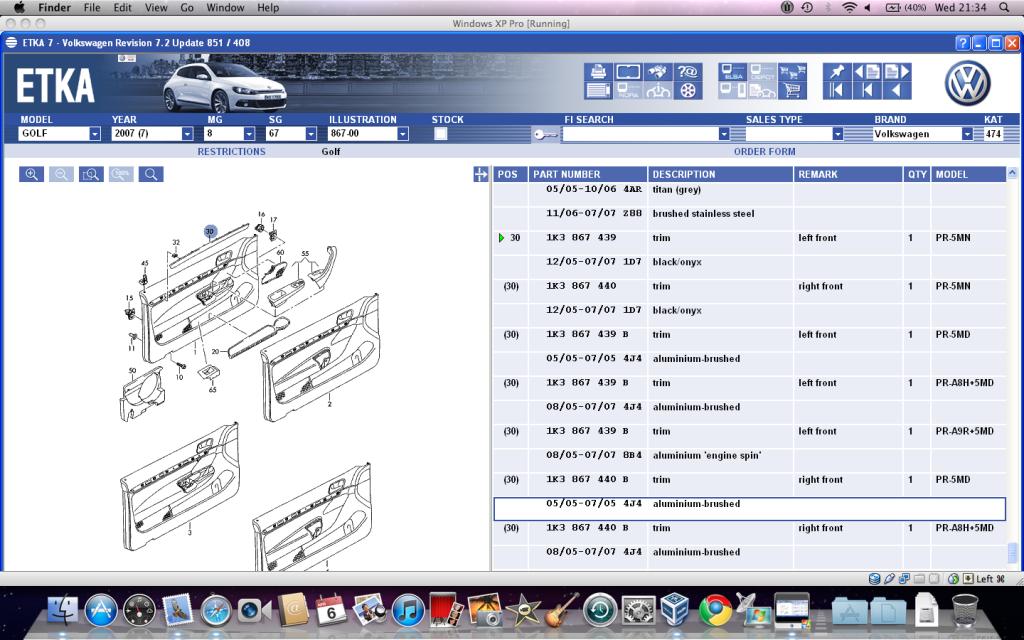Toggle the STOCK checkbox
The height and width of the screenshot is (640, 1024).
[441, 134]
